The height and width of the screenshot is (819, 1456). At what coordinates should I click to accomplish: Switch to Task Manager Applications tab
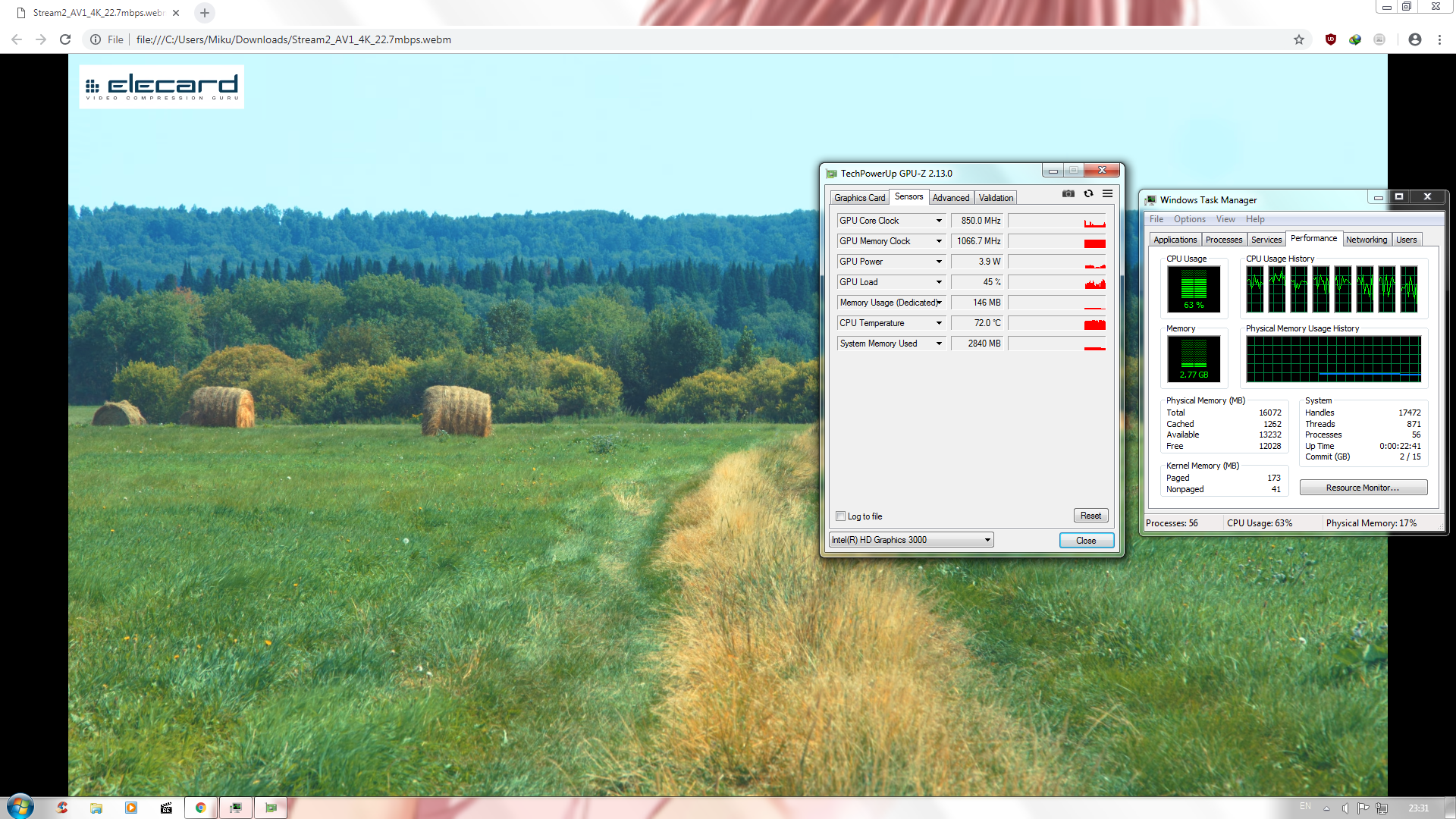(x=1175, y=240)
